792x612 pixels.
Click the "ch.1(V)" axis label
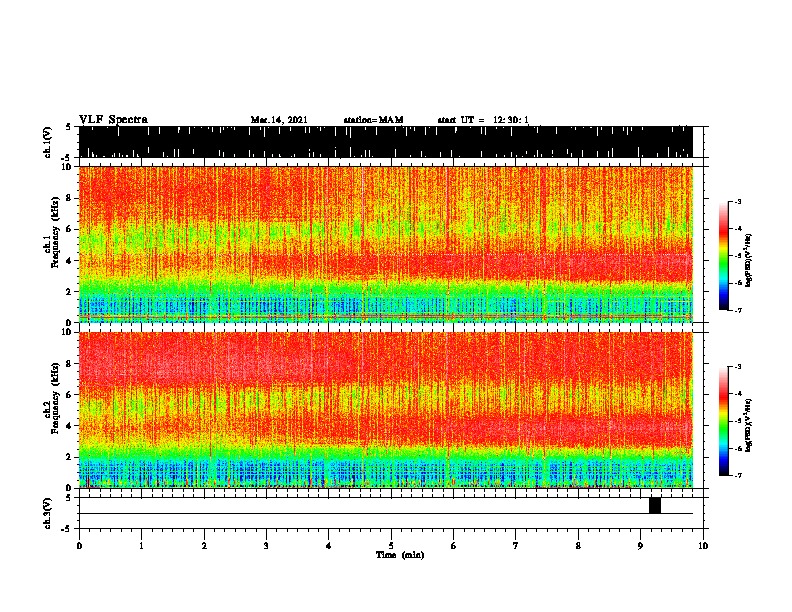point(47,142)
